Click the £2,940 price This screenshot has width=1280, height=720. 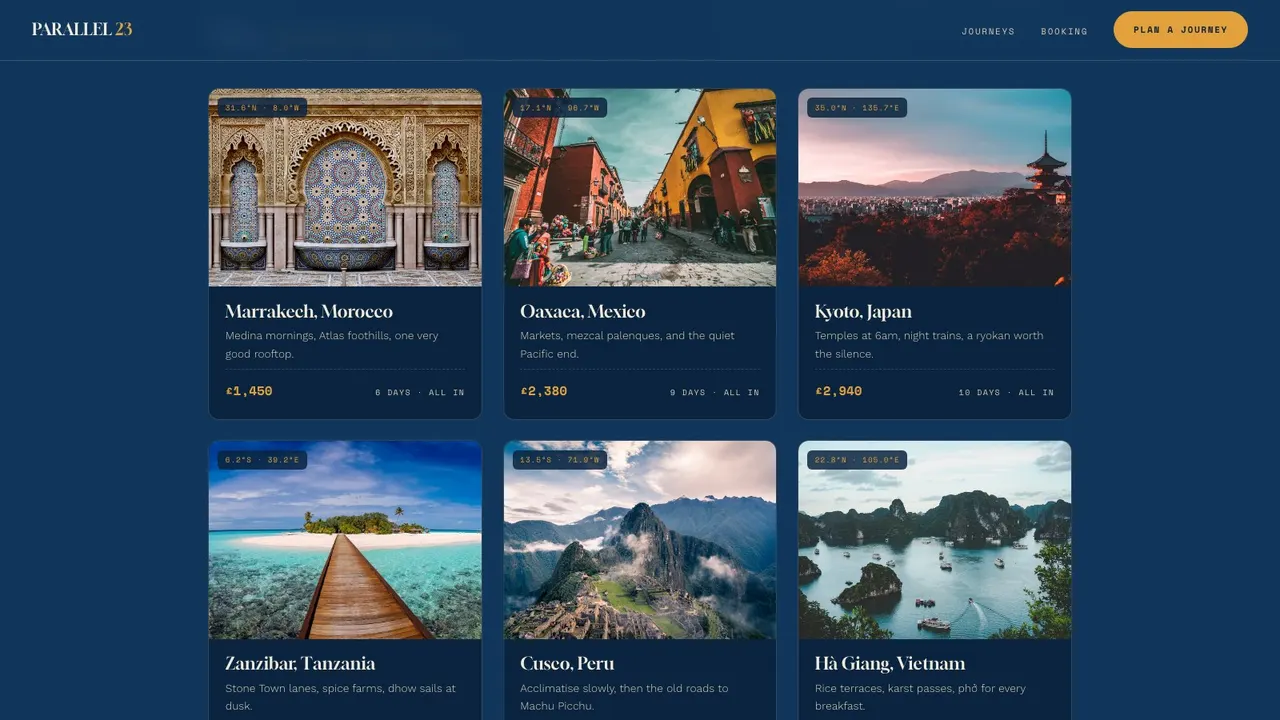pyautogui.click(x=839, y=391)
